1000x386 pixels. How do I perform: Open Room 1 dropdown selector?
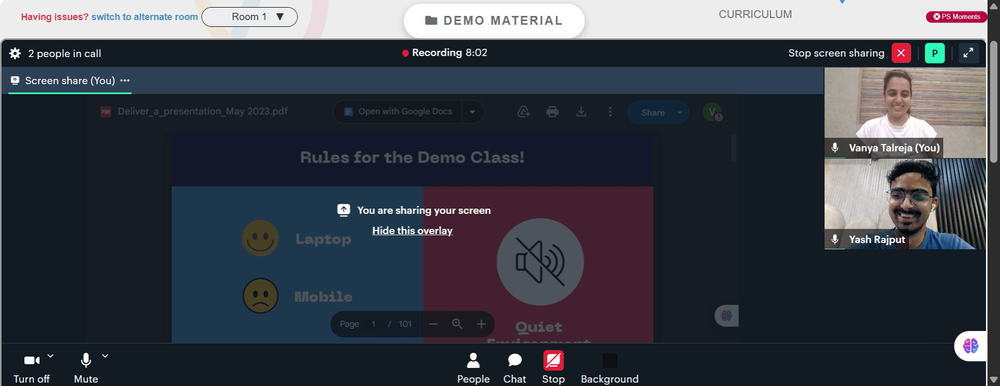249,17
